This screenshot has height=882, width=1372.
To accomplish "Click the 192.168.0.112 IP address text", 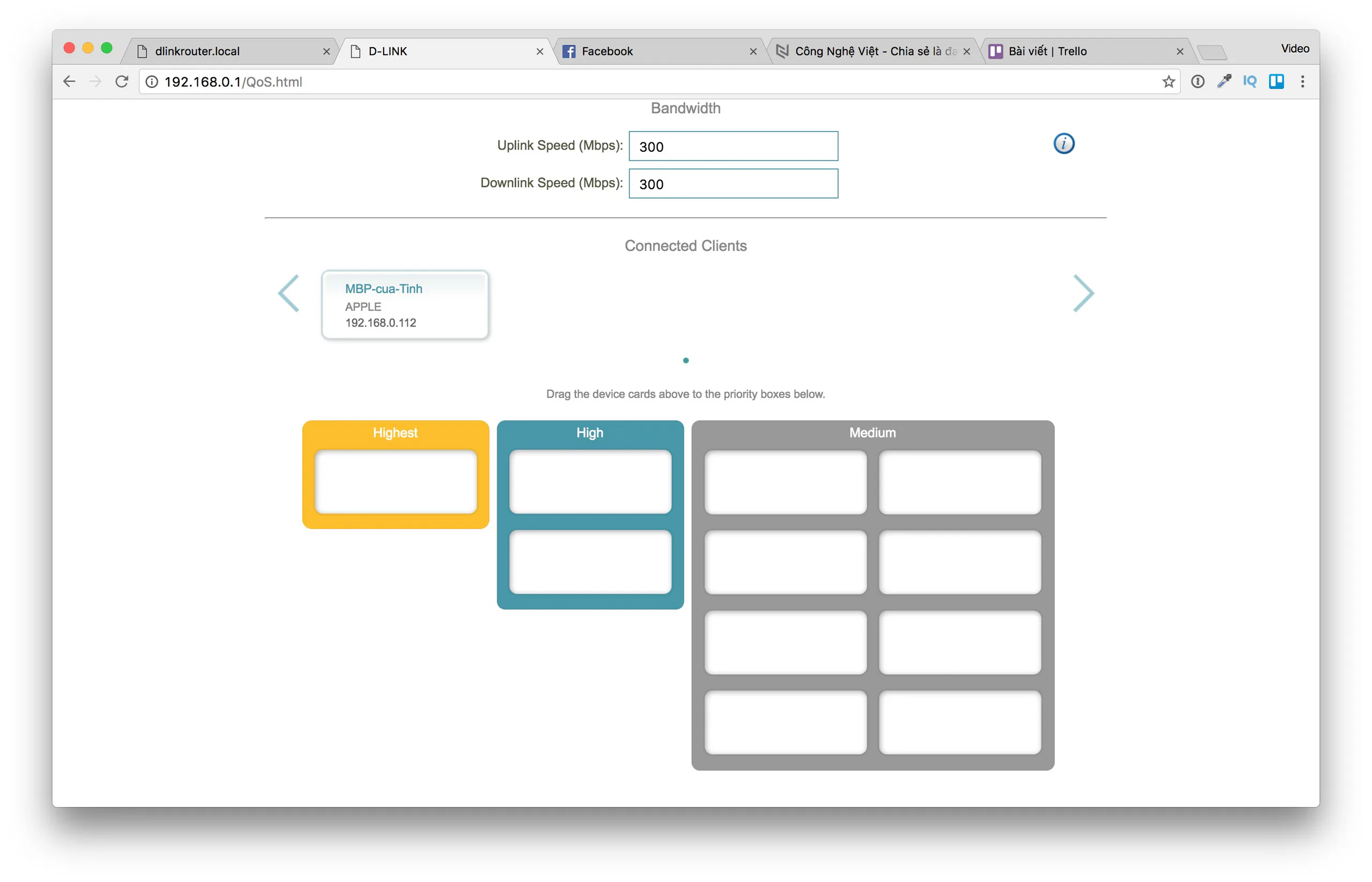I will (381, 323).
